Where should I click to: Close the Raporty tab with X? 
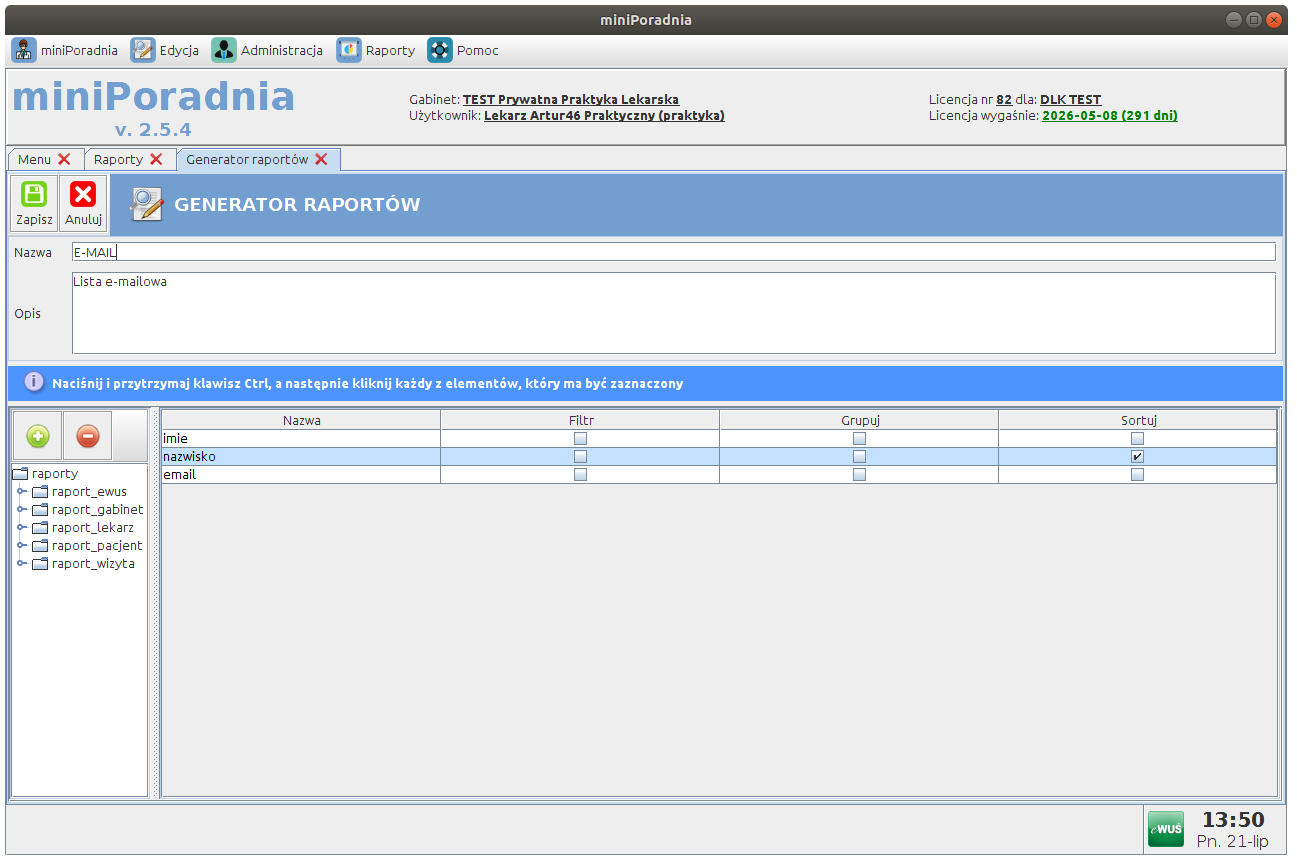[x=156, y=159]
